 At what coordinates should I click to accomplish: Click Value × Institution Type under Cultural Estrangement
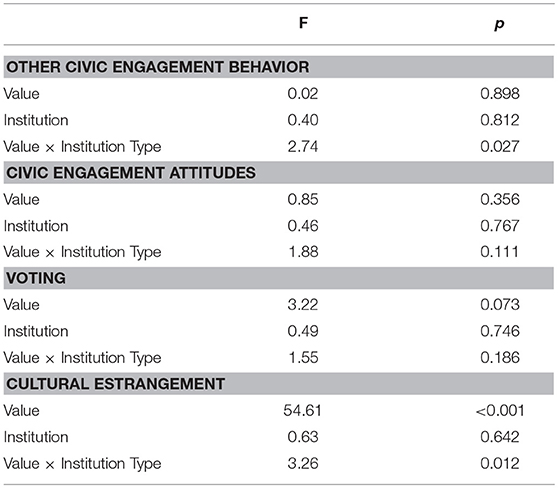point(83,464)
